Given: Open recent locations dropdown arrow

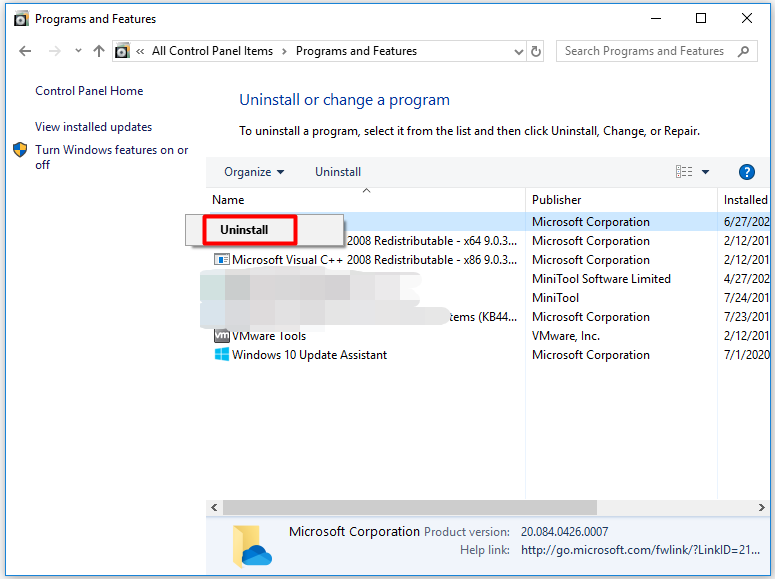Looking at the screenshot, I should pyautogui.click(x=77, y=51).
